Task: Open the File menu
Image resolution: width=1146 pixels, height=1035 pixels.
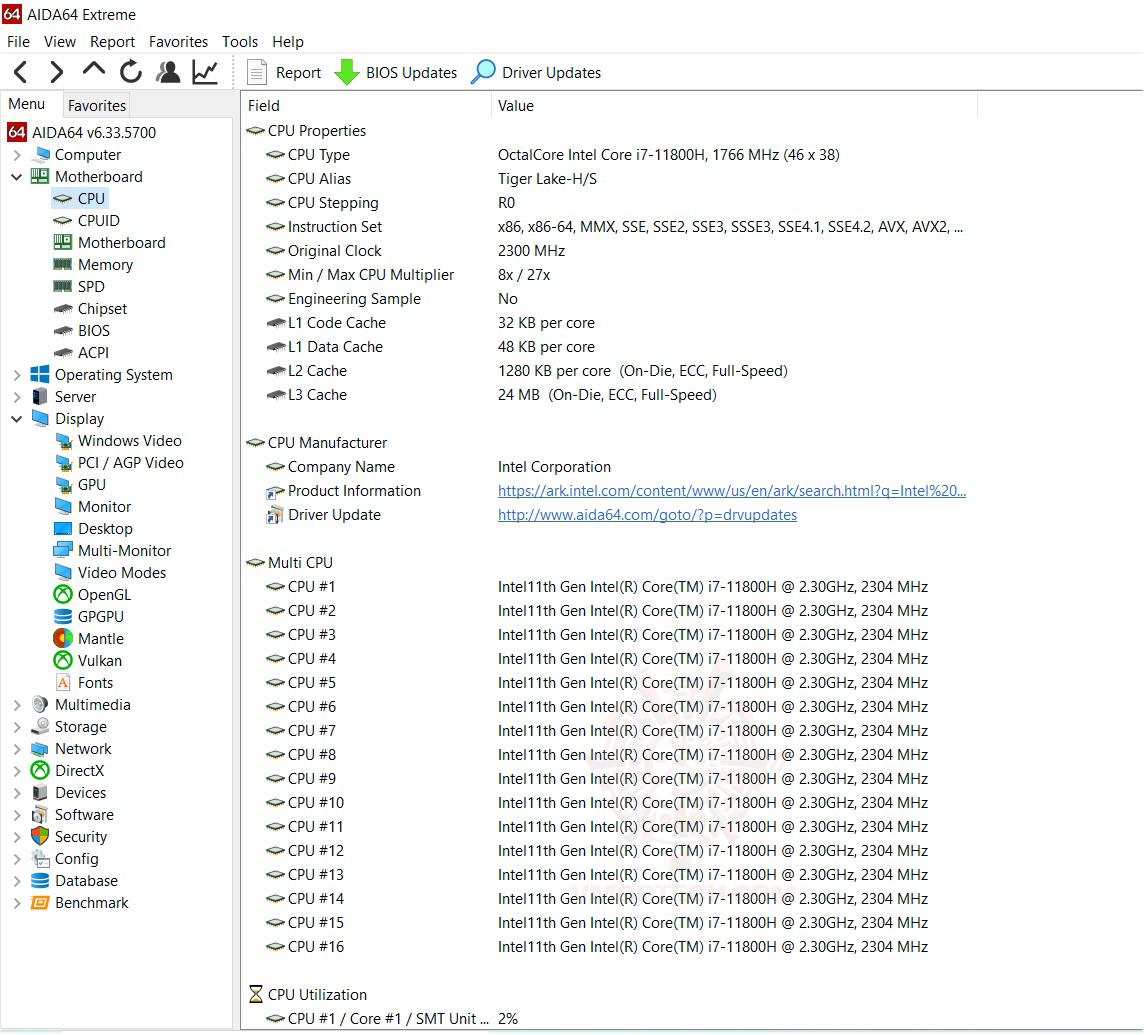Action: pyautogui.click(x=18, y=42)
